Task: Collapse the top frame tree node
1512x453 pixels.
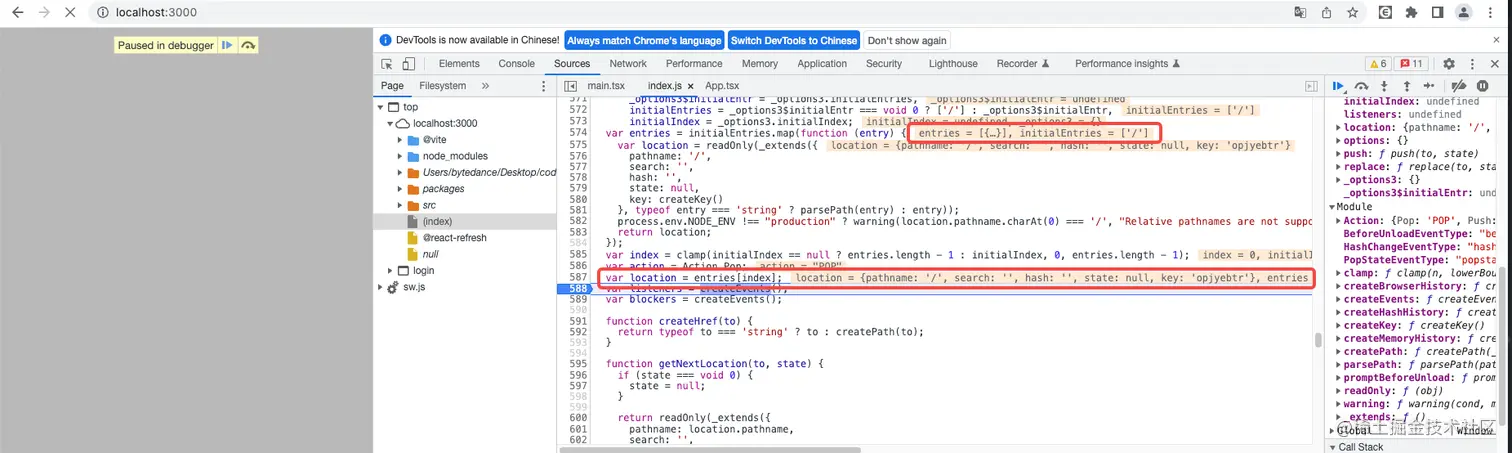Action: (x=380, y=107)
